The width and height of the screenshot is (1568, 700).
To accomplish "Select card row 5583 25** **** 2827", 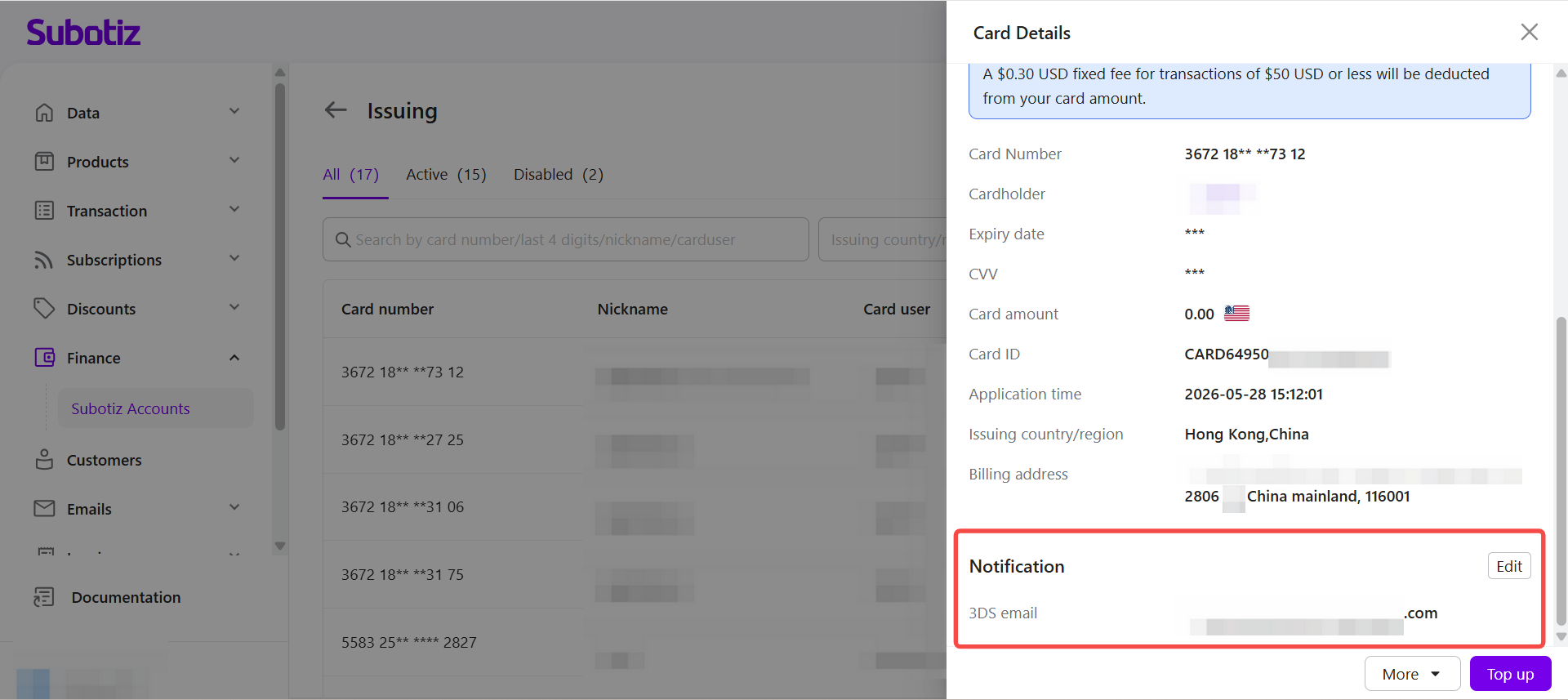I will click(635, 643).
